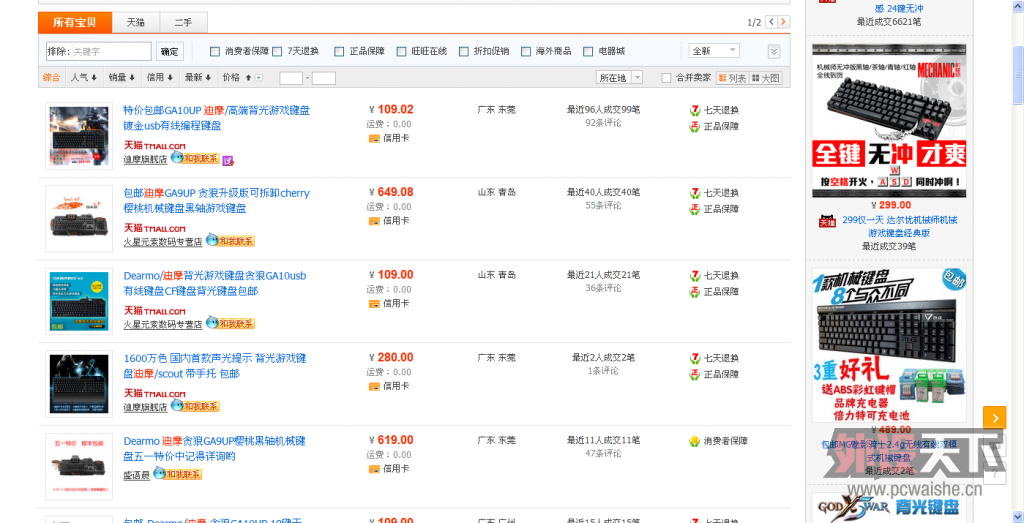Click the 确定 exclude button
The width and height of the screenshot is (1024, 523).
point(170,51)
